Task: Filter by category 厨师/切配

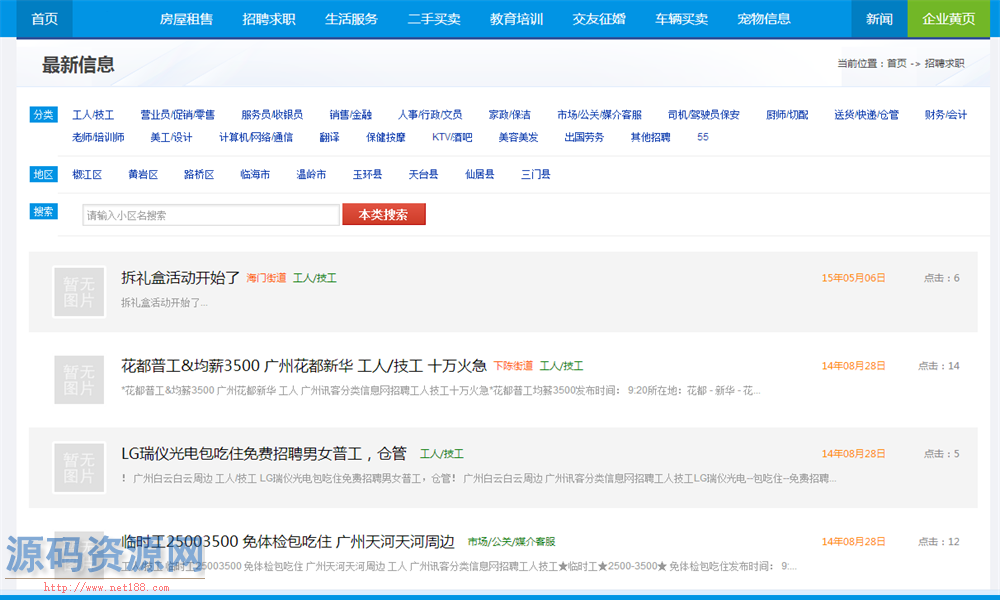Action: point(787,115)
